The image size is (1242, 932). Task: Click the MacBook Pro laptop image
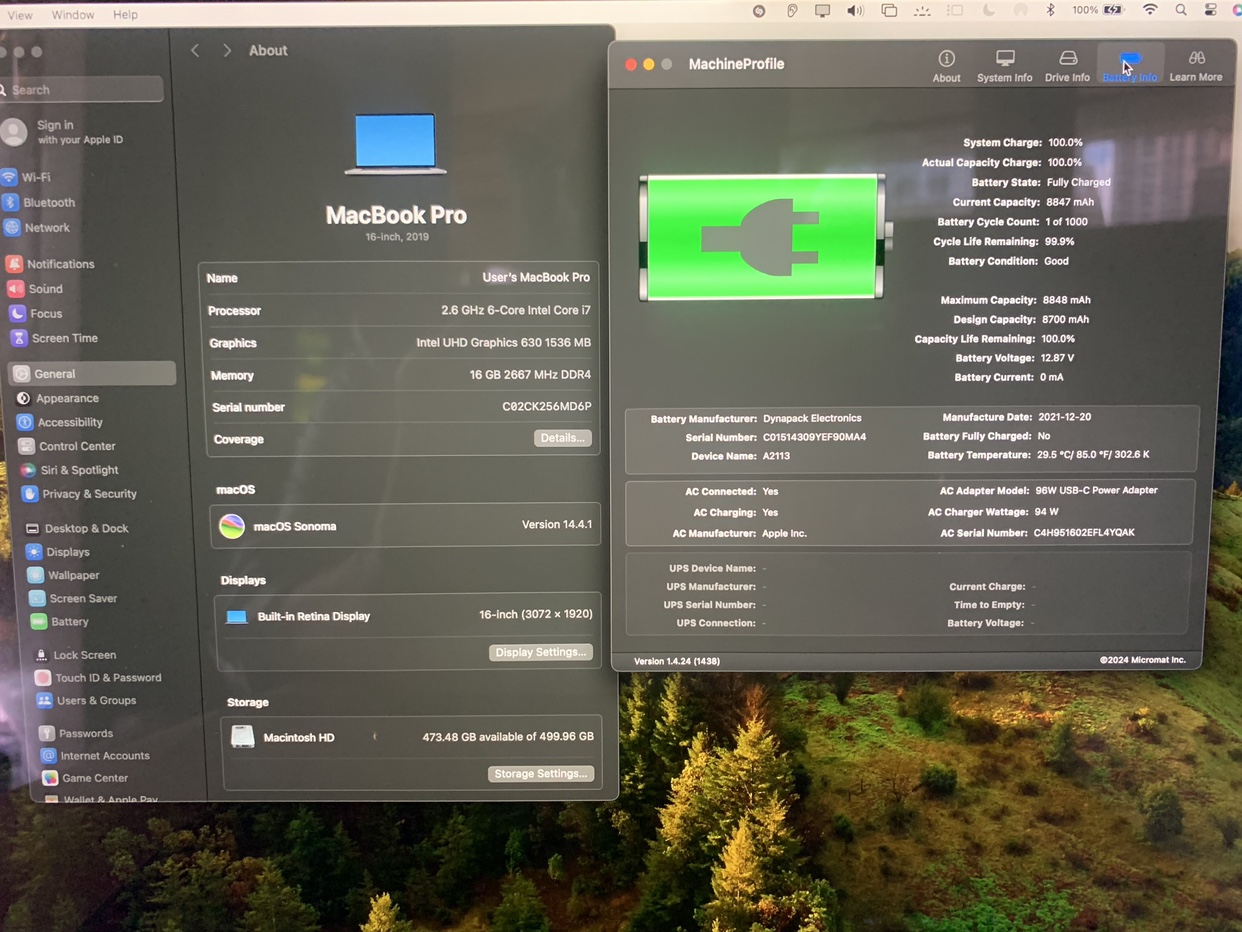tap(395, 143)
